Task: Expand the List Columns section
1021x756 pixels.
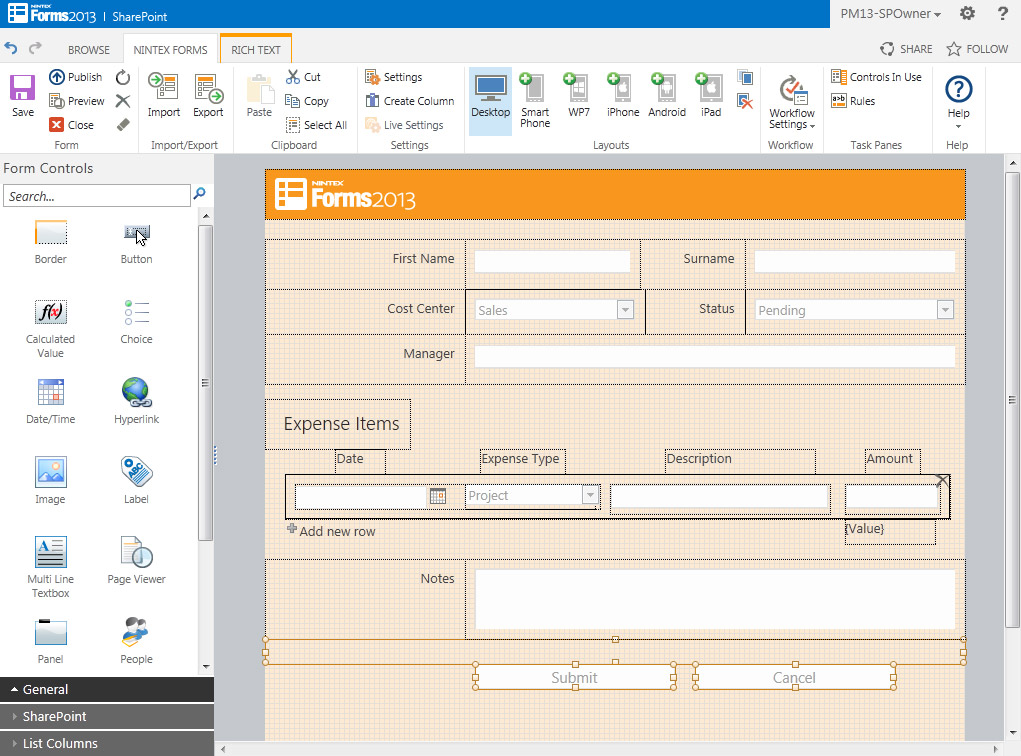Action: [x=107, y=743]
